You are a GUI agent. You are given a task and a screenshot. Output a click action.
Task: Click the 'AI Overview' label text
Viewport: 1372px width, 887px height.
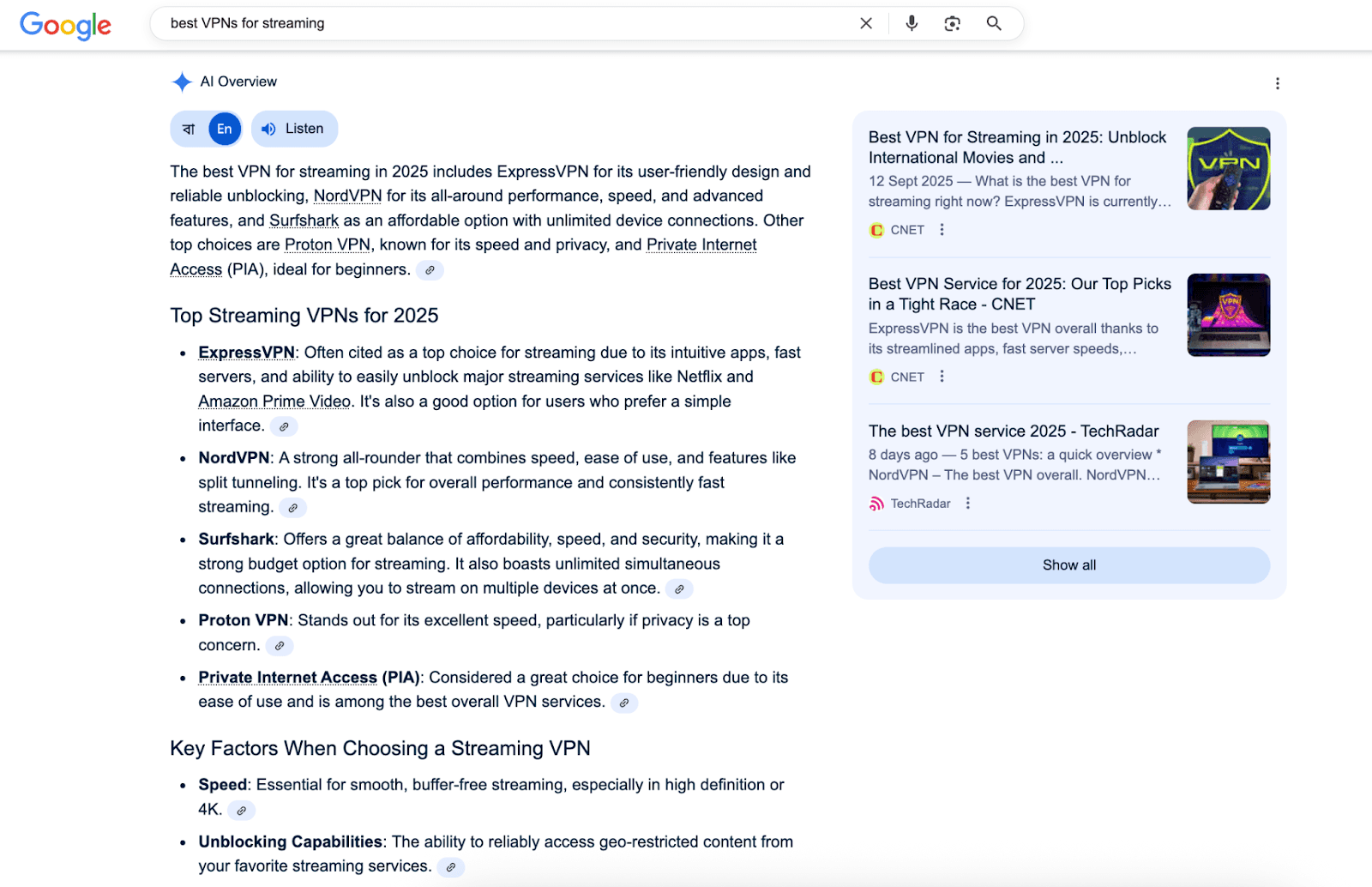click(238, 81)
